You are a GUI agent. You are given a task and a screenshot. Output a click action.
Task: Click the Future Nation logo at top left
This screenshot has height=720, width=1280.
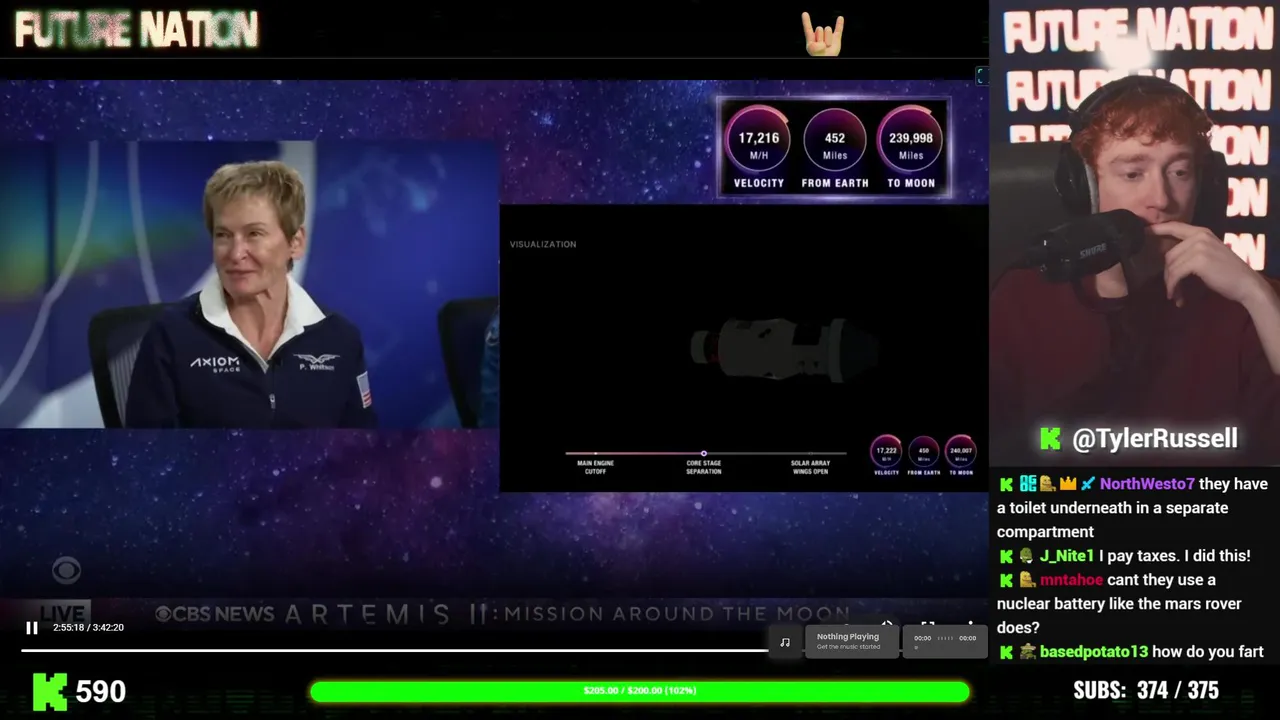137,31
